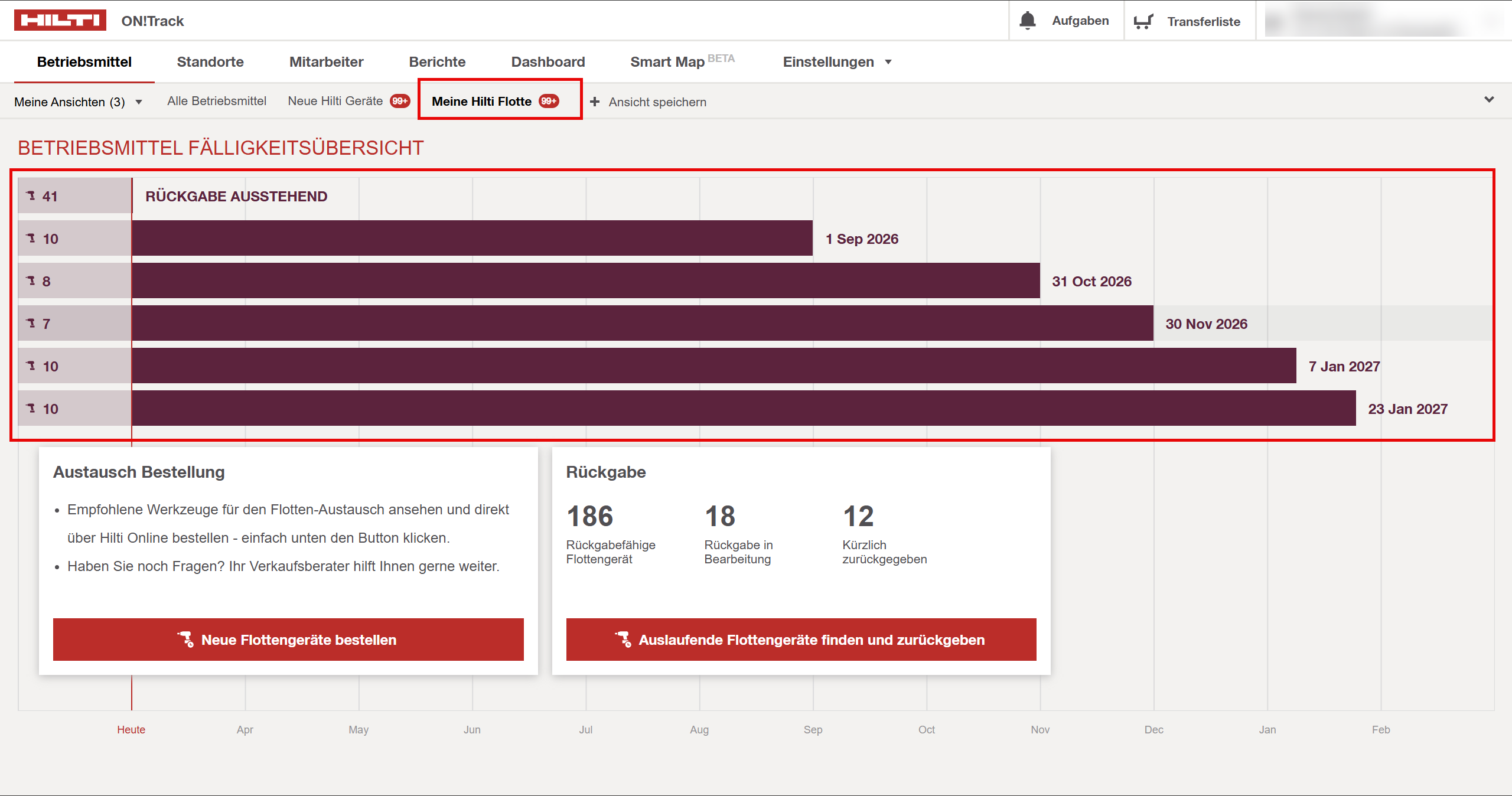Click the Hilti logo
1512x796 pixels.
pyautogui.click(x=60, y=20)
